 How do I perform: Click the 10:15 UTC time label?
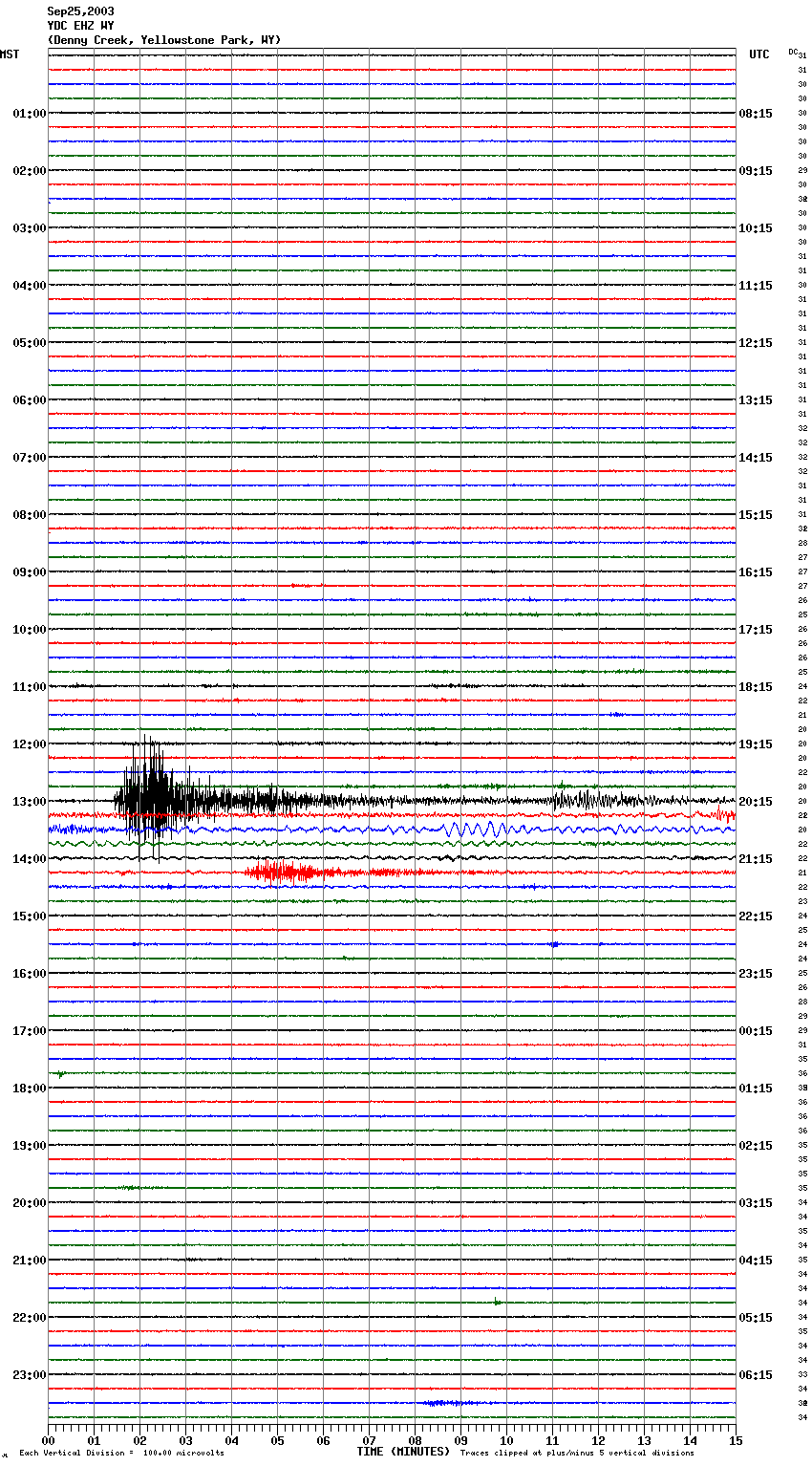(x=756, y=228)
